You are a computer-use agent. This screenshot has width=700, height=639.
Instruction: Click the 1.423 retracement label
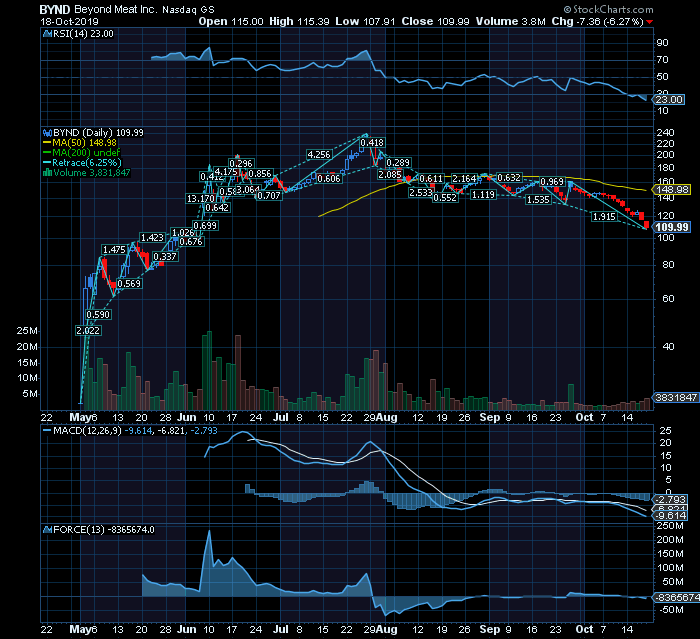(x=152, y=238)
